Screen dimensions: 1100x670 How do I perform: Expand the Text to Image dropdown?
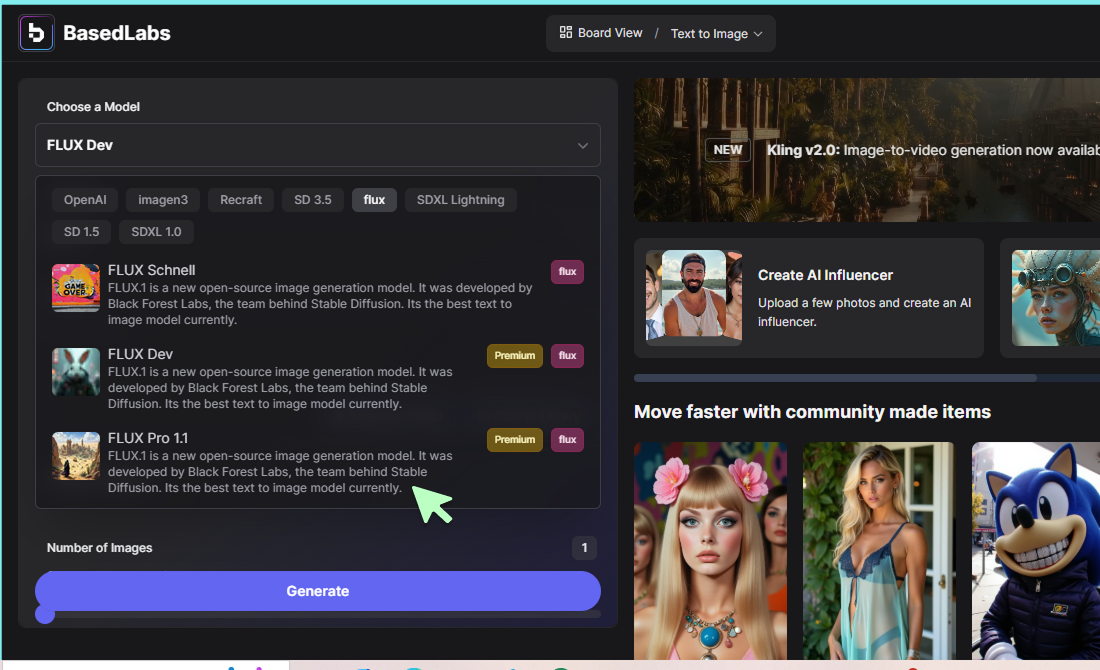coord(716,34)
